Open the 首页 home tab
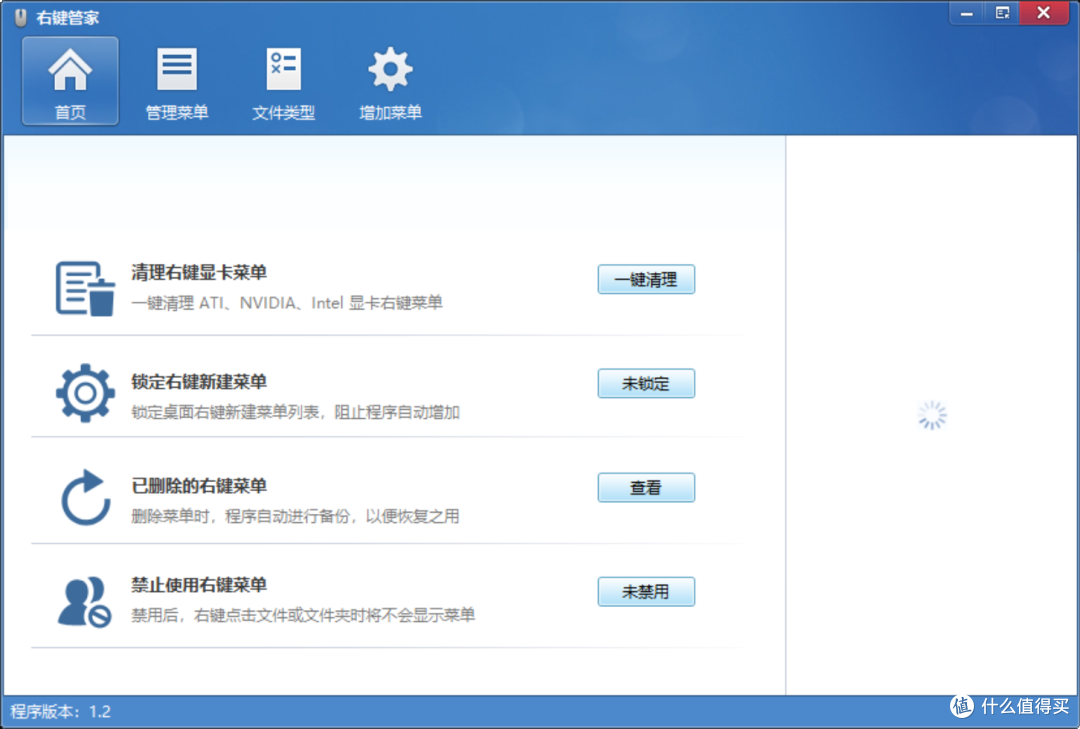 point(70,81)
